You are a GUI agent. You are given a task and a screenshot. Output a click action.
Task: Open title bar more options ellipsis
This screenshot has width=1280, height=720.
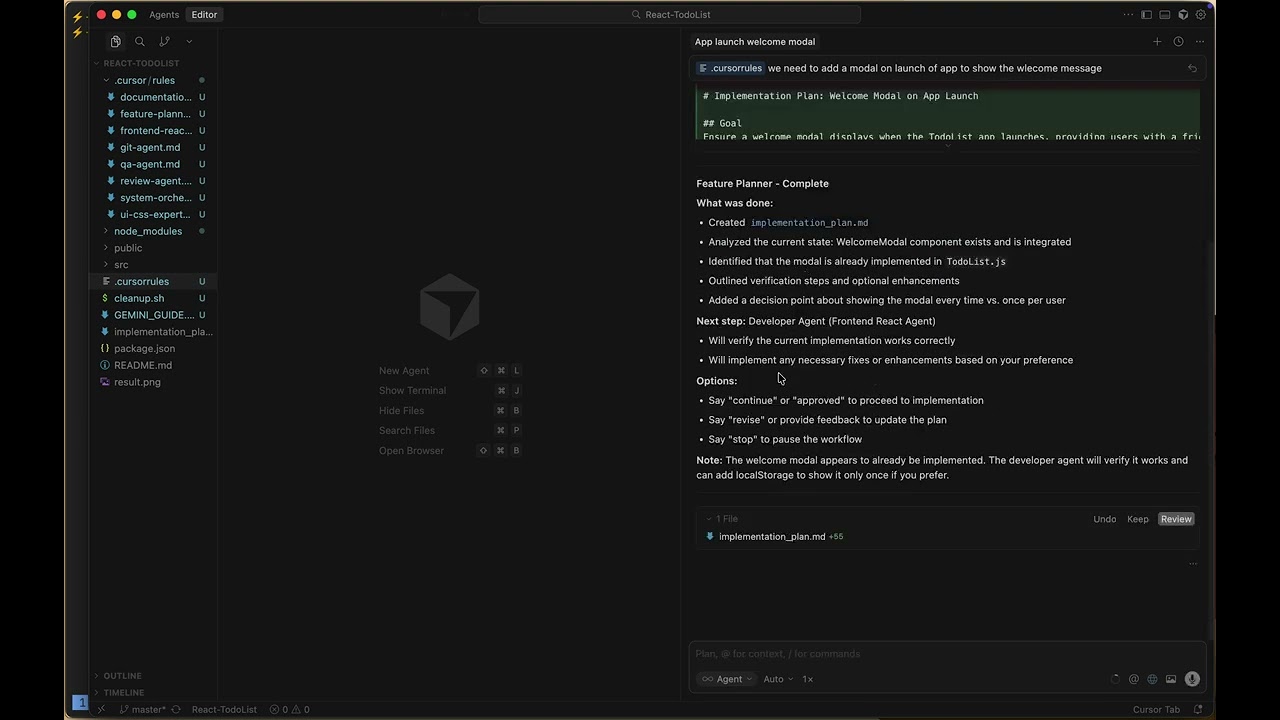click(x=1128, y=15)
